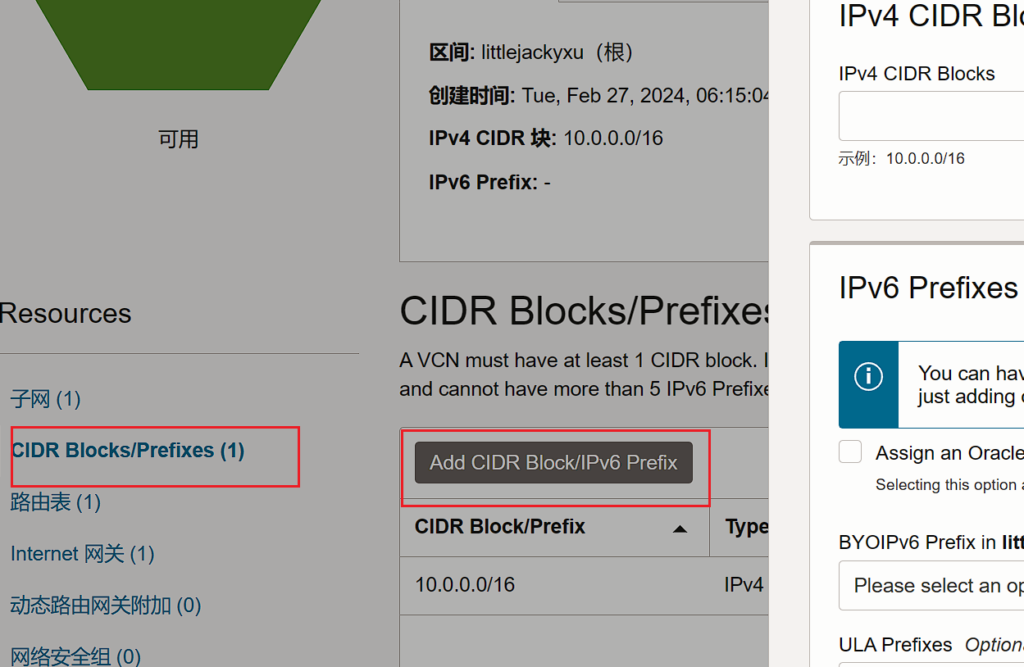
Task: Select CIDR Blocks/Prefixes (1) in Resources
Action: 128,451
